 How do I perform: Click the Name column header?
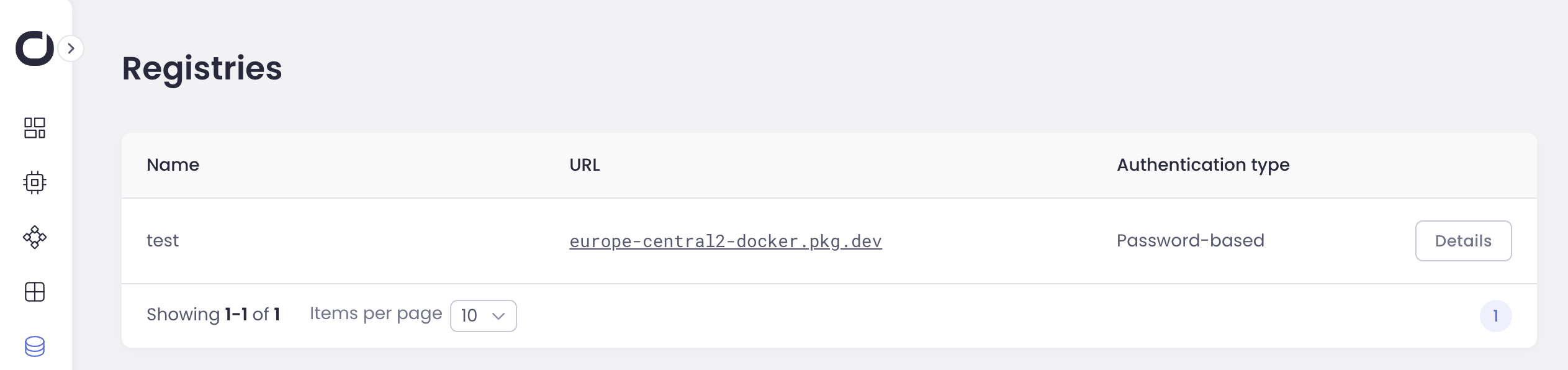[x=173, y=165]
